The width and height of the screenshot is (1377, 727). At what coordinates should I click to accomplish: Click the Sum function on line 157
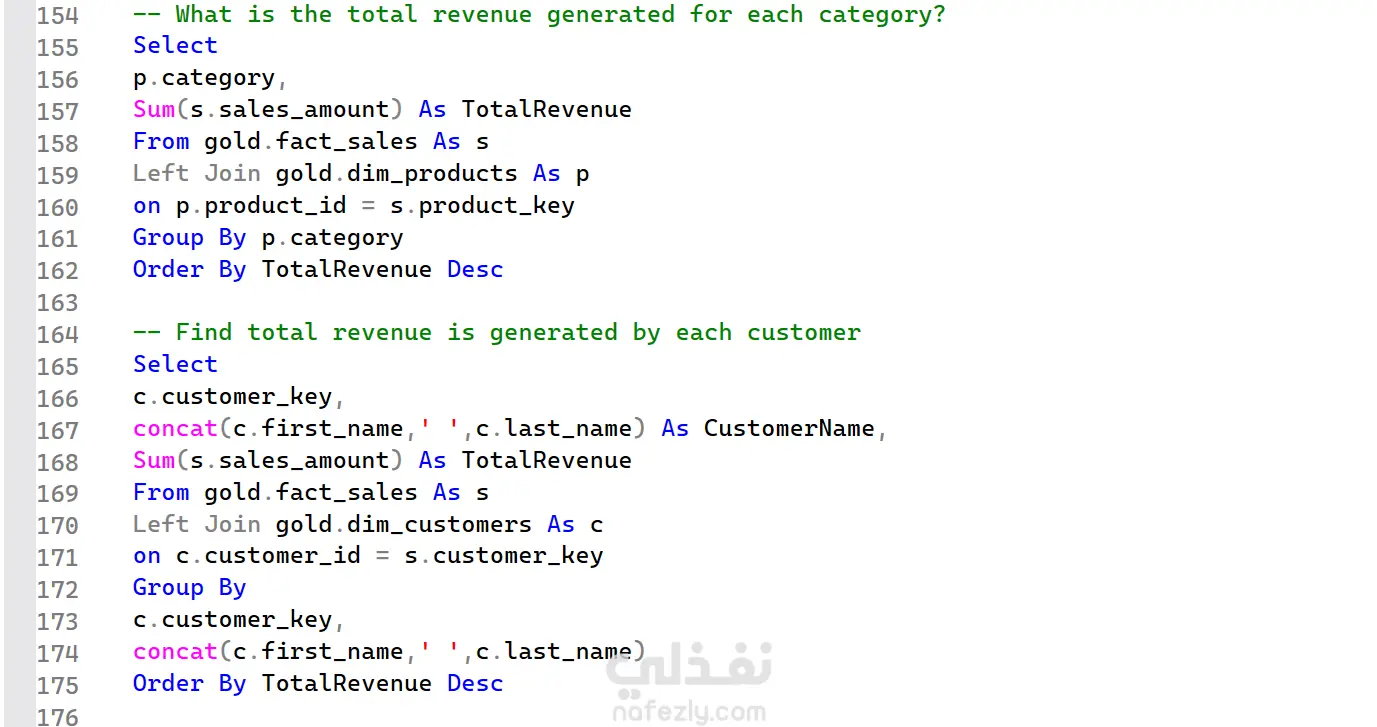[154, 110]
